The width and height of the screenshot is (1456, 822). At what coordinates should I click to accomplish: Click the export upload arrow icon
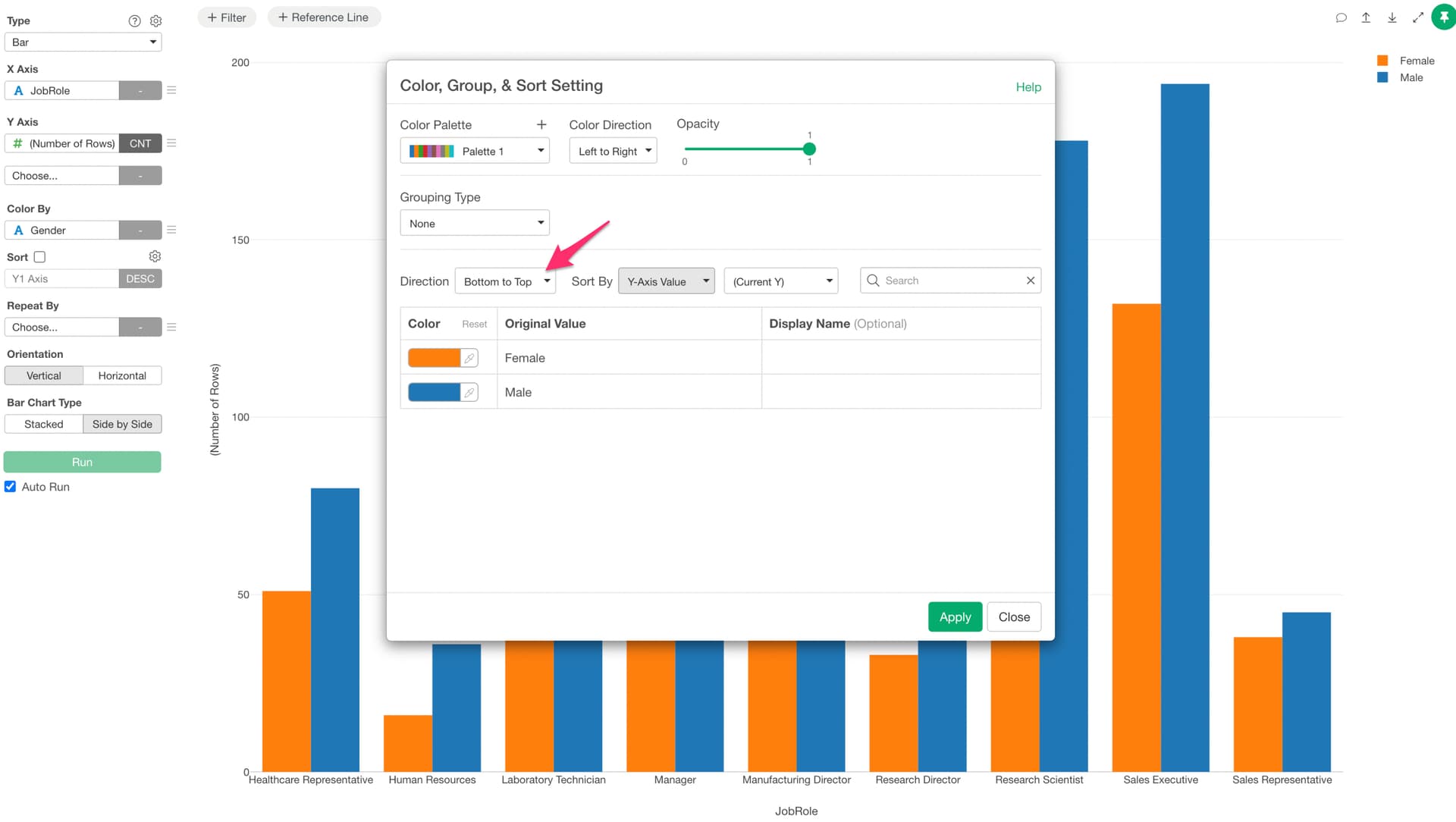tap(1366, 17)
